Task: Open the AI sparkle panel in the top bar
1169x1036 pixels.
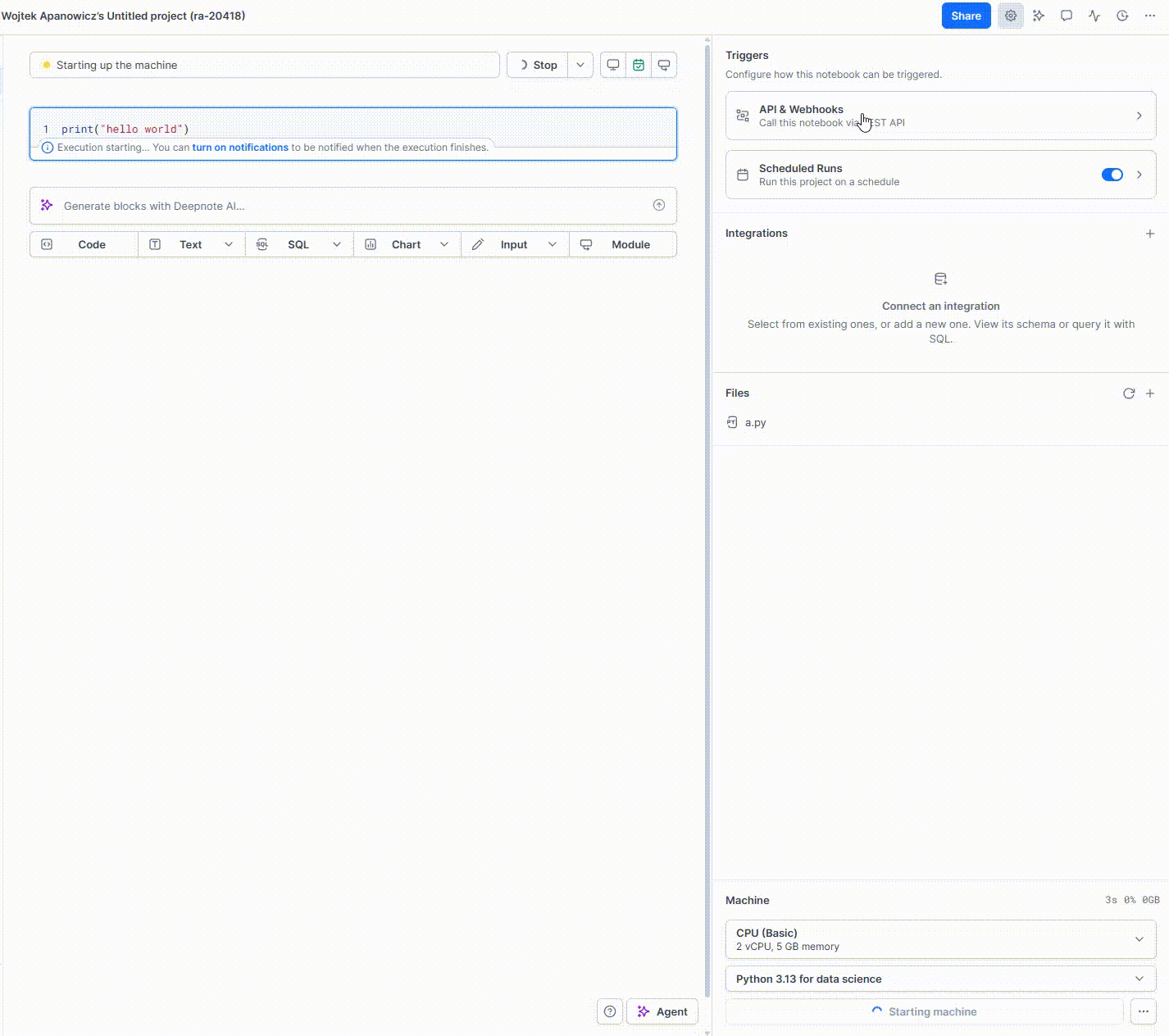Action: 1039,16
